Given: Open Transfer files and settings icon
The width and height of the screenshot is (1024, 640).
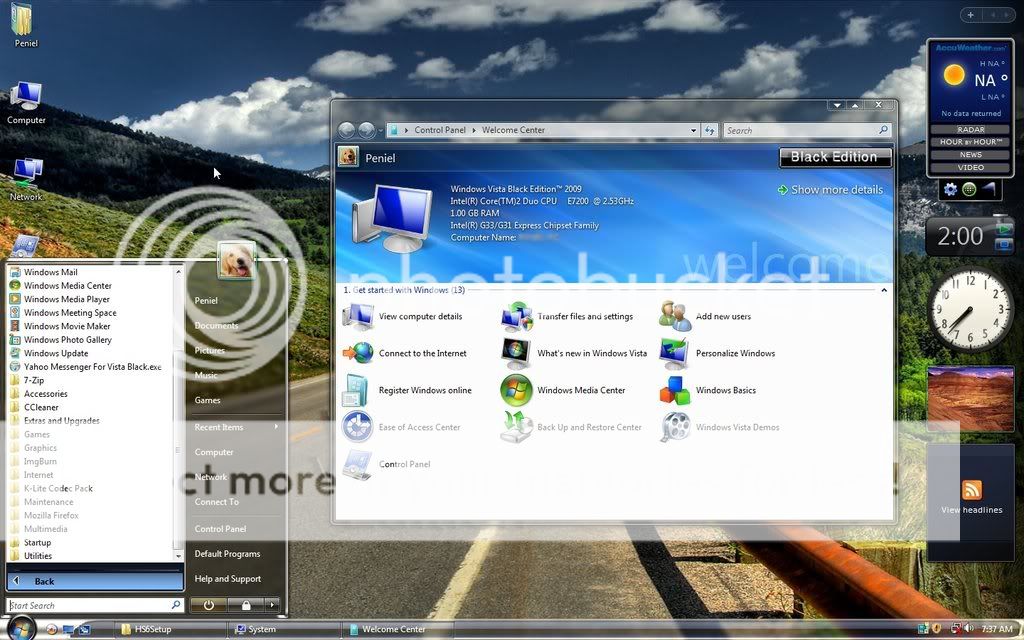Looking at the screenshot, I should pyautogui.click(x=517, y=317).
